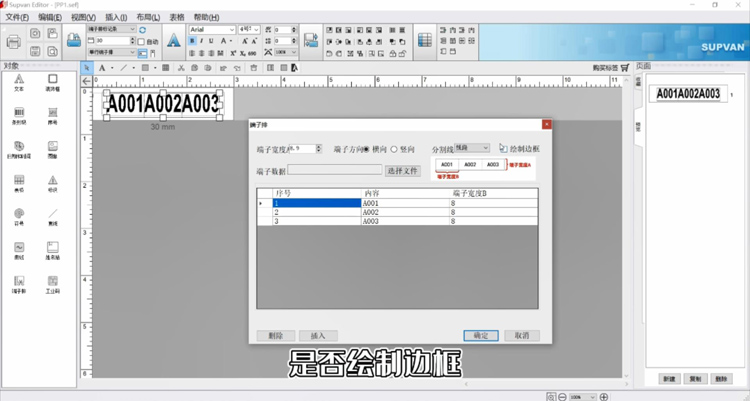750x401 pixels.
Task: Toggle the 绘制边框 checkbox
Action: click(x=503, y=148)
